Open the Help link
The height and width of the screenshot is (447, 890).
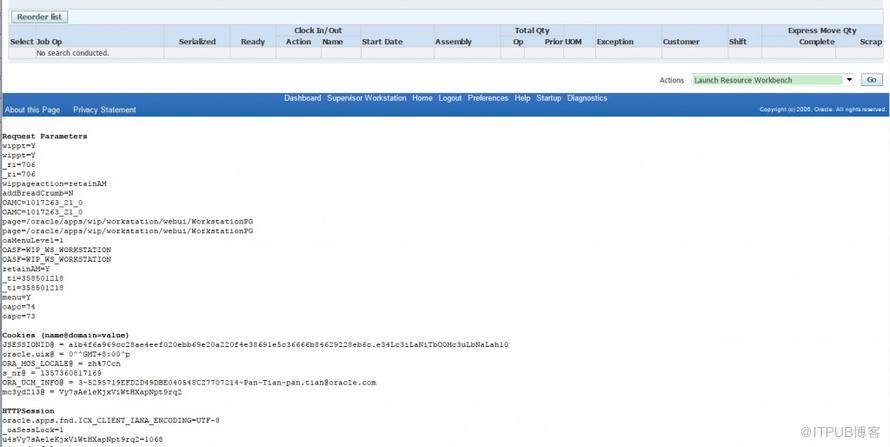tap(522, 98)
